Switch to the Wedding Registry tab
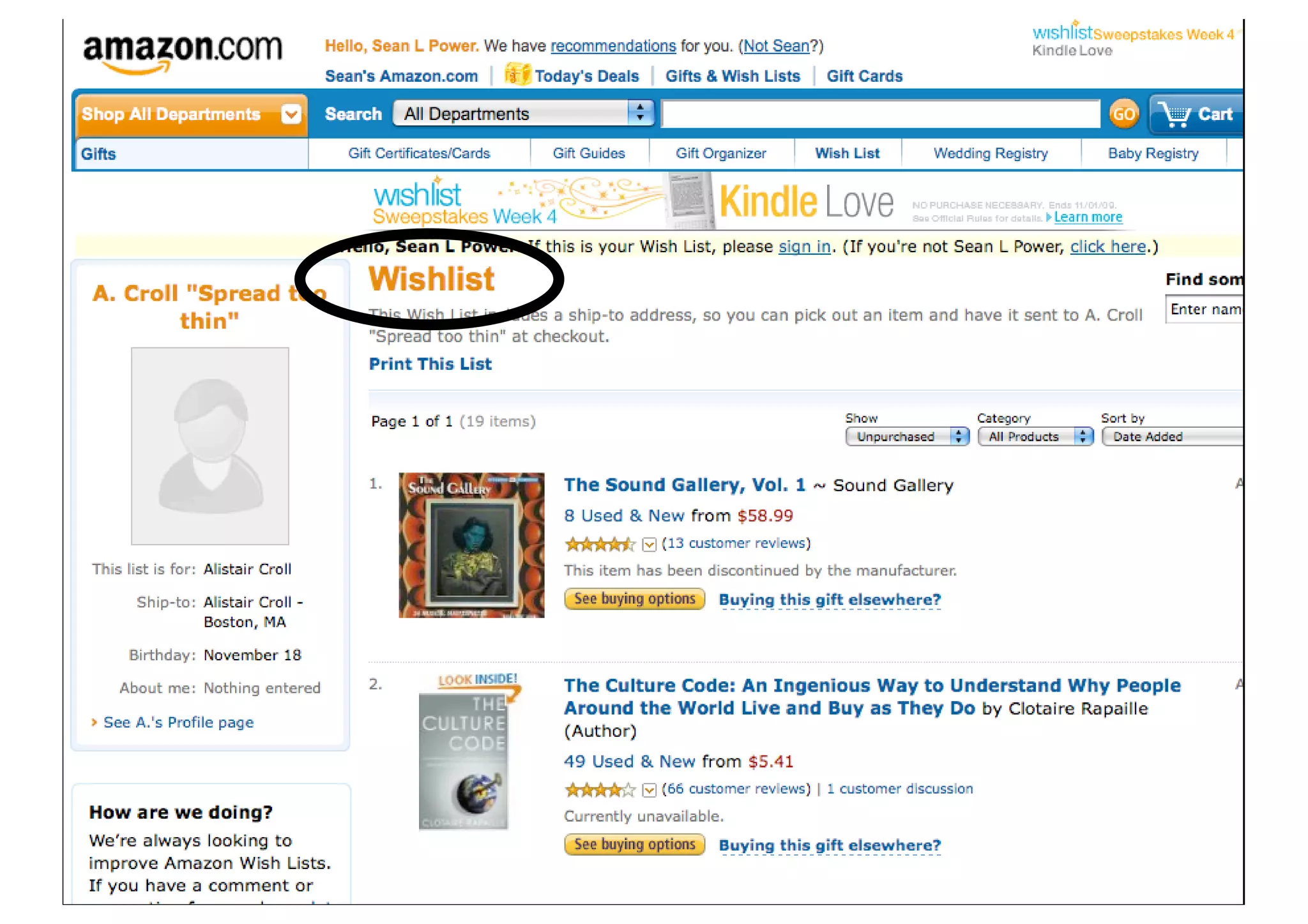The height and width of the screenshot is (924, 1308). 991,154
